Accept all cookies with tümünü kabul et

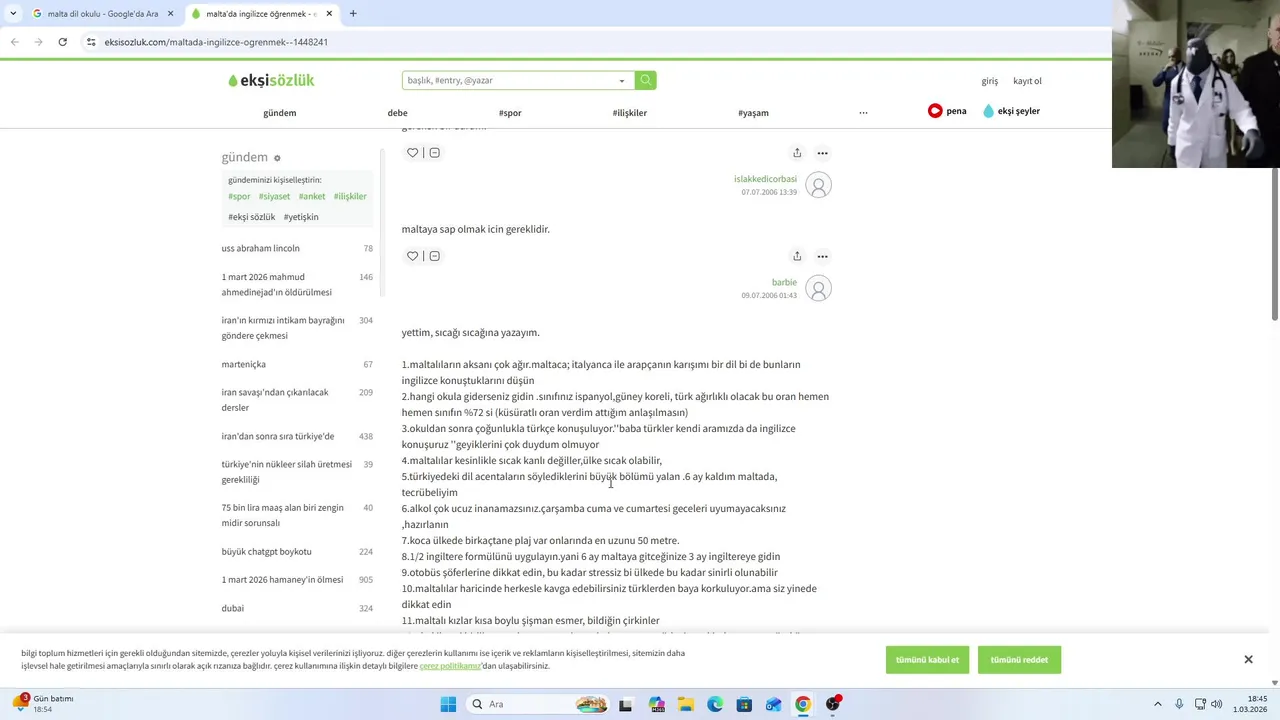tap(927, 660)
